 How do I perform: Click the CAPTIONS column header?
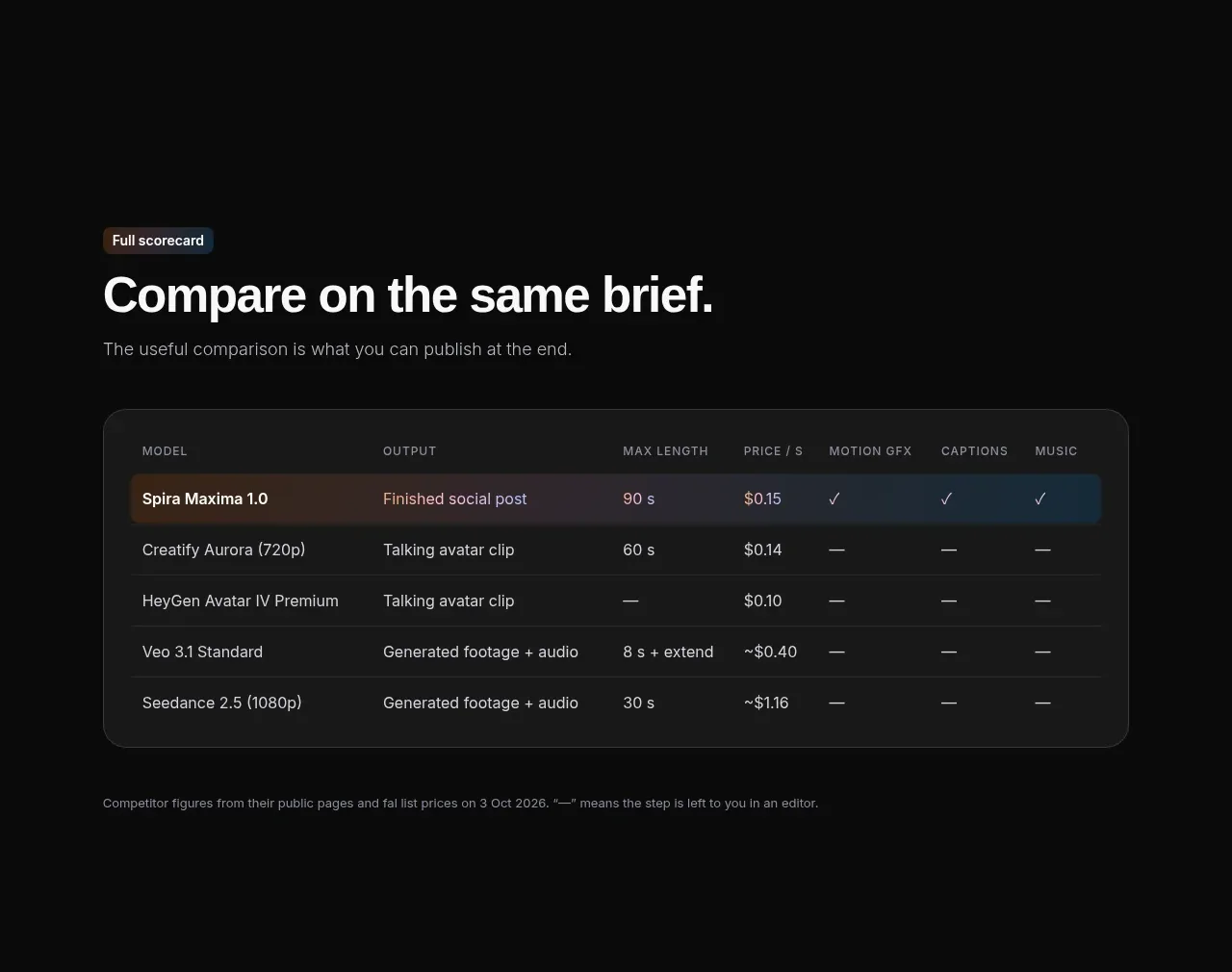[x=974, y=451]
